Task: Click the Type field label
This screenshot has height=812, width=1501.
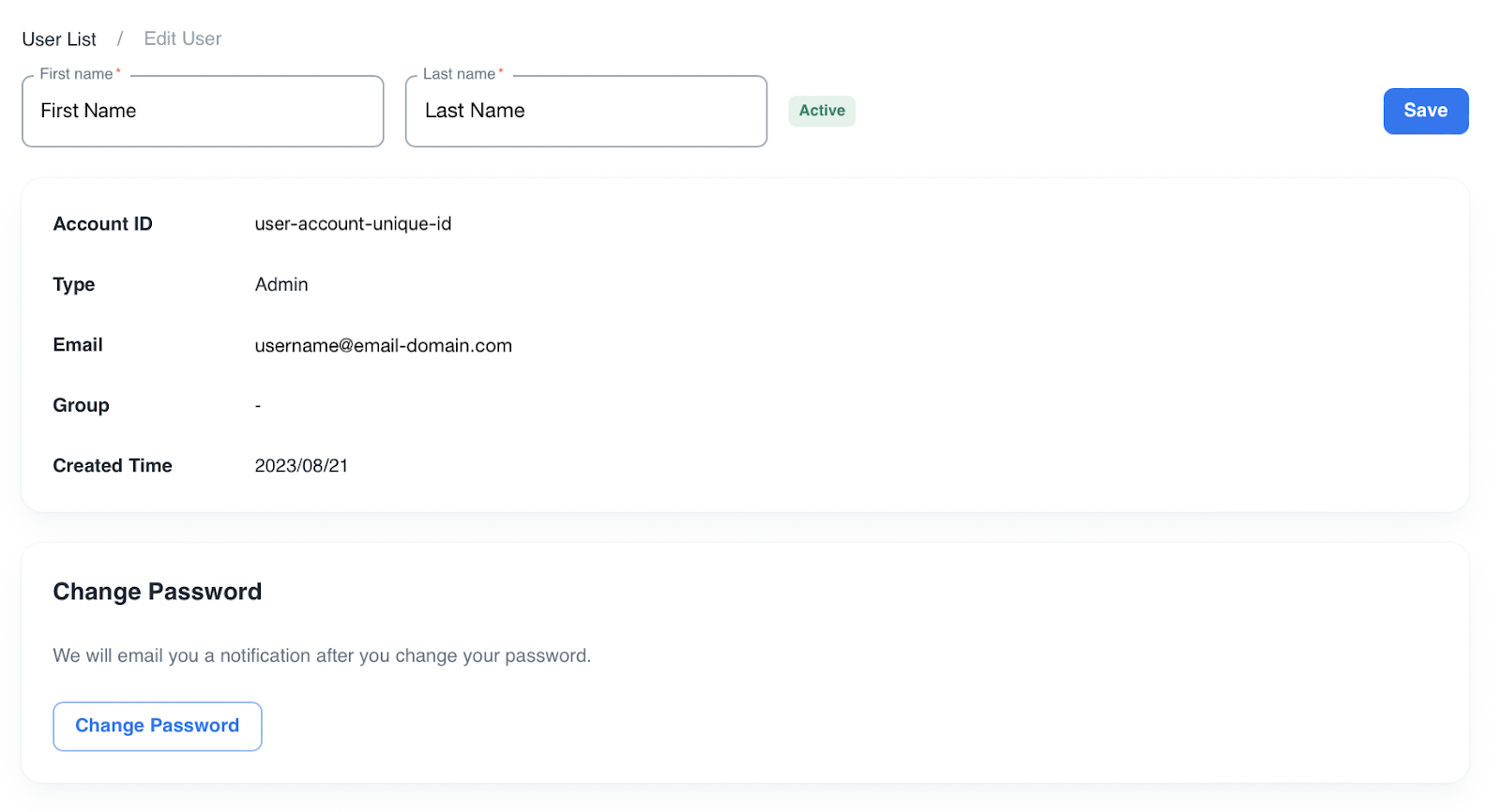Action: (x=74, y=285)
